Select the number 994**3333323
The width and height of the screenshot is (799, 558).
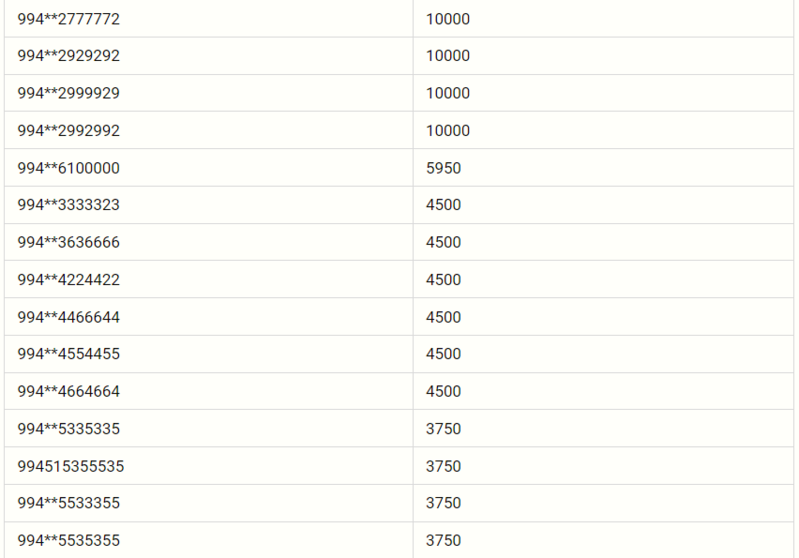point(68,205)
